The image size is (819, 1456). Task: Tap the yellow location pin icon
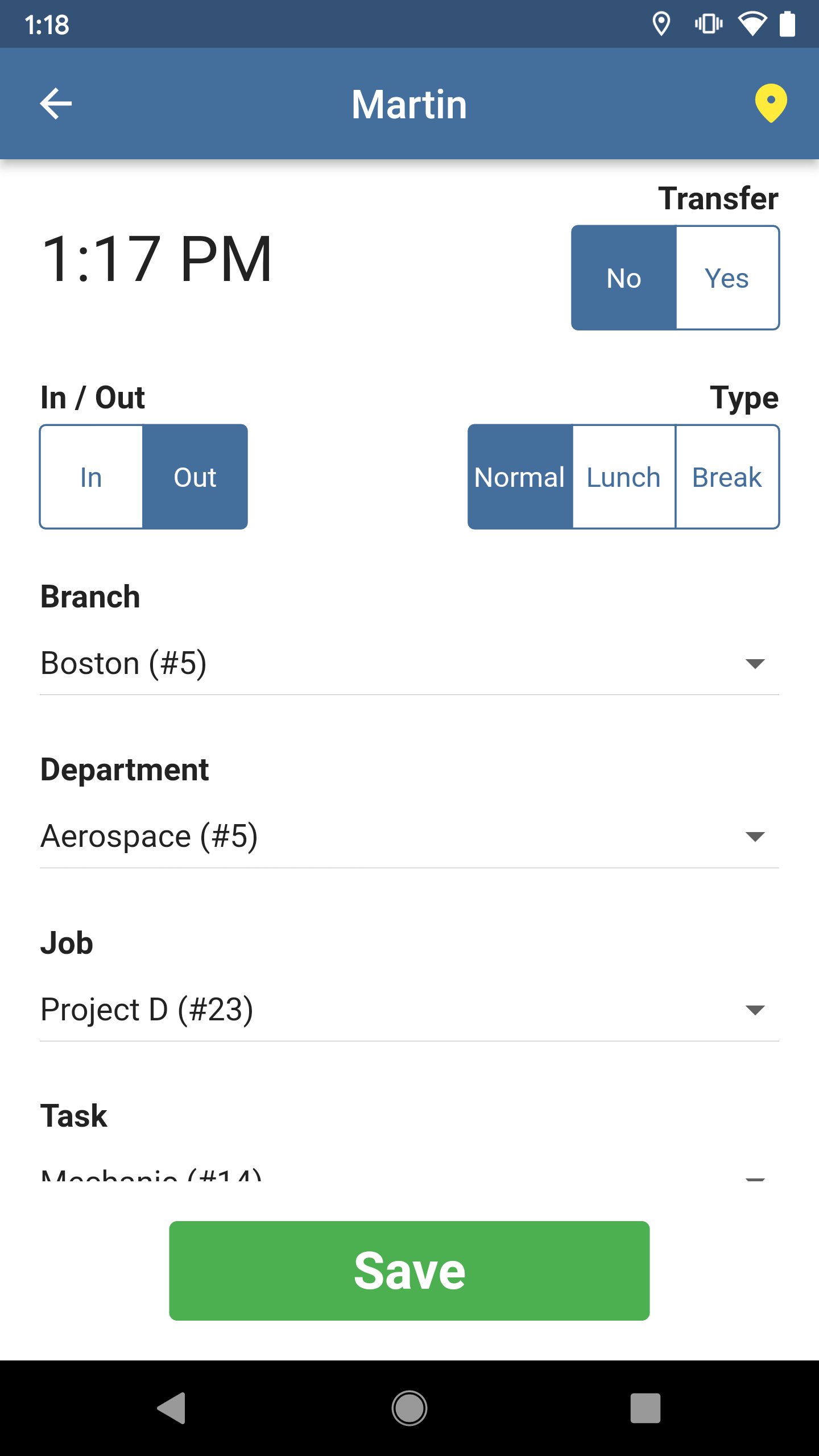(x=771, y=103)
